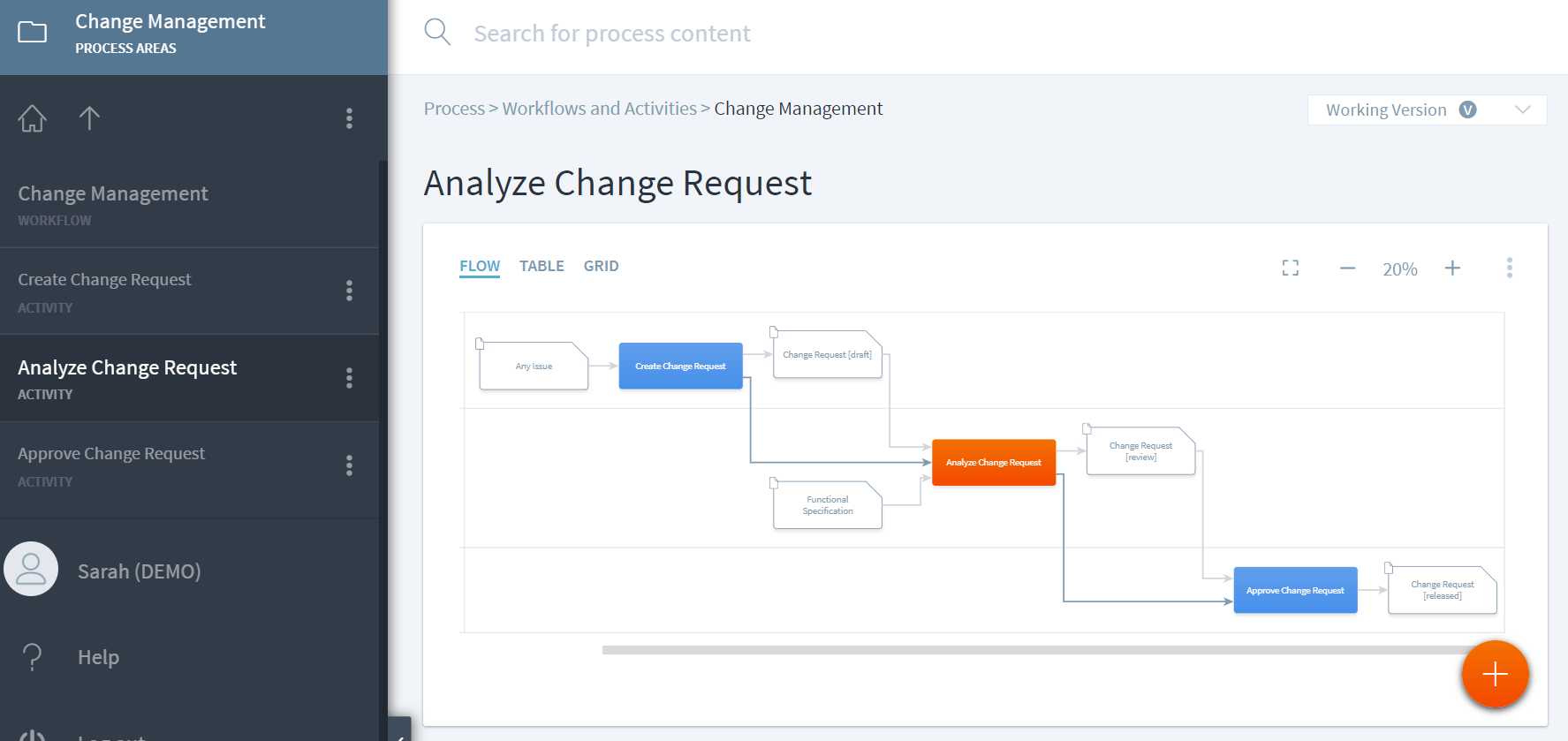Open diagram panel more options menu
The width and height of the screenshot is (1568, 741).
(1510, 268)
